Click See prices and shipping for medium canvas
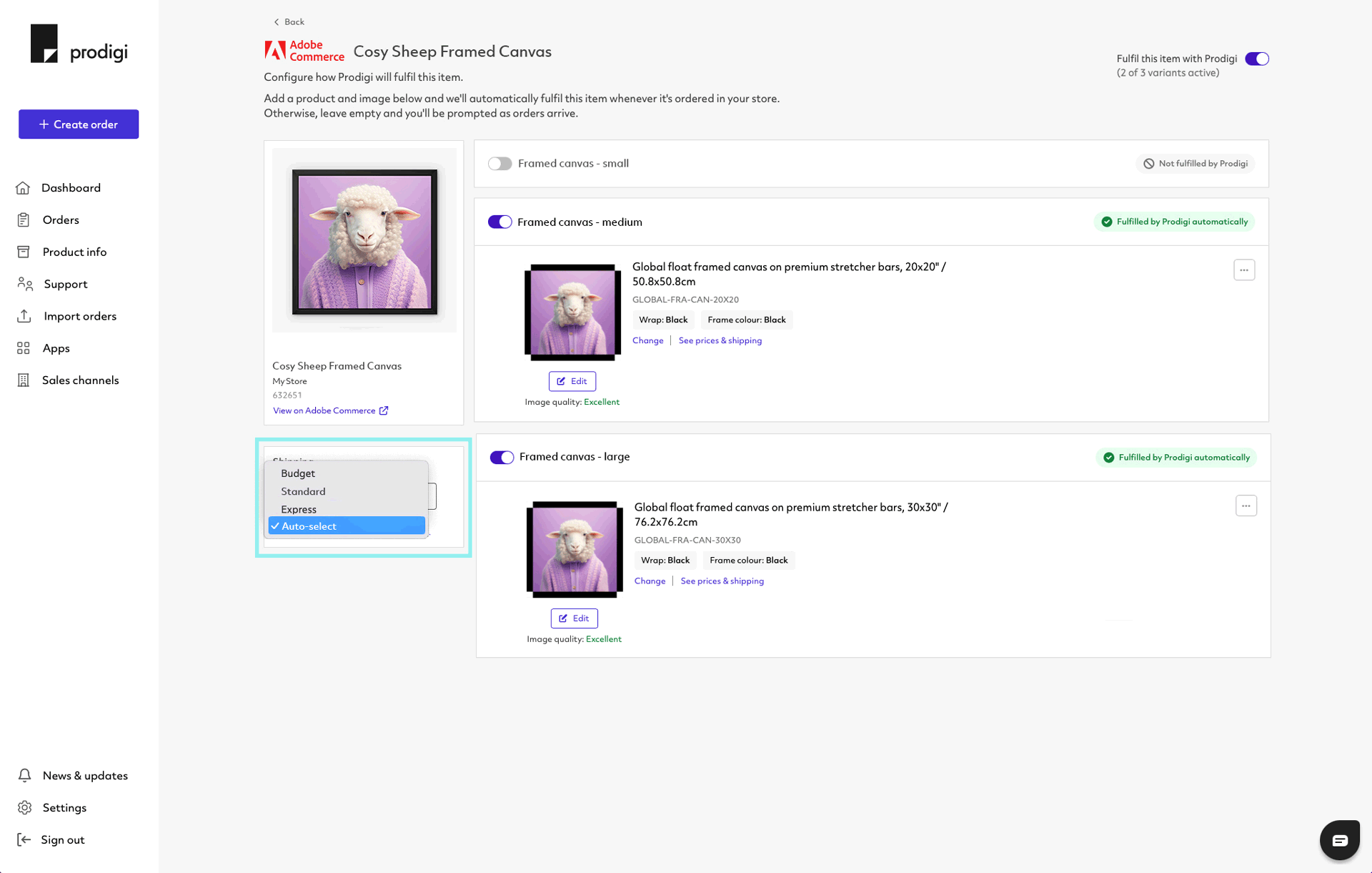Screen dimensions: 1372x873 click(720, 340)
